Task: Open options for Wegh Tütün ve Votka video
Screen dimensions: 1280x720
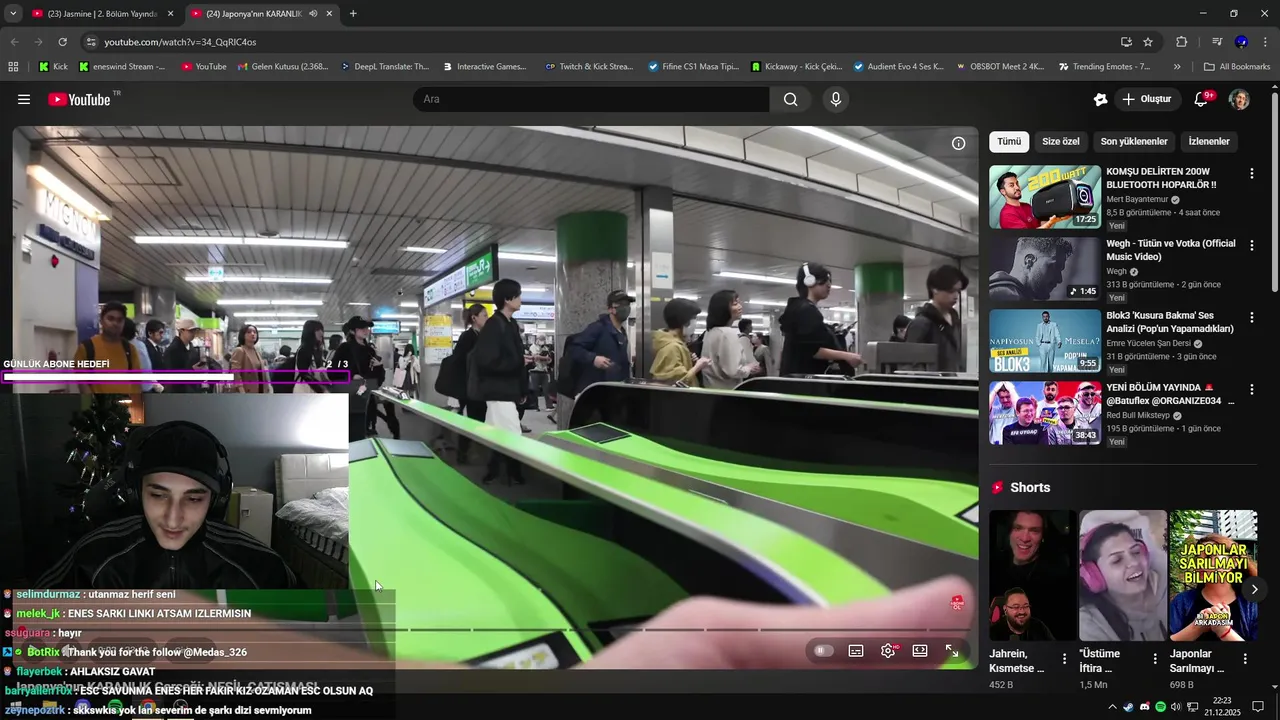Action: click(1251, 246)
